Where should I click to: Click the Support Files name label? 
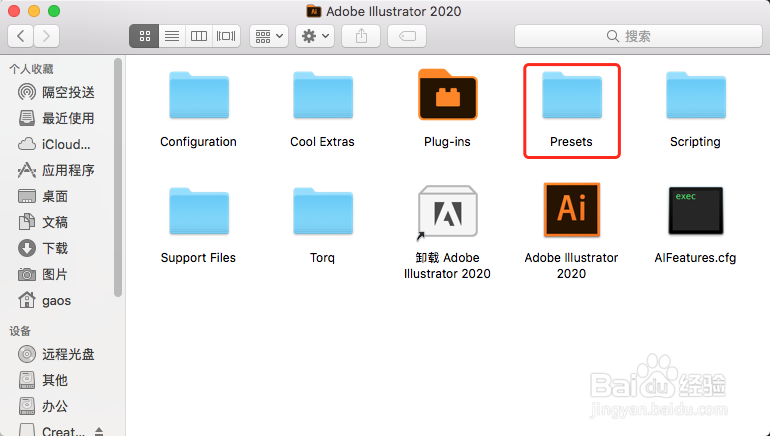coord(198,258)
